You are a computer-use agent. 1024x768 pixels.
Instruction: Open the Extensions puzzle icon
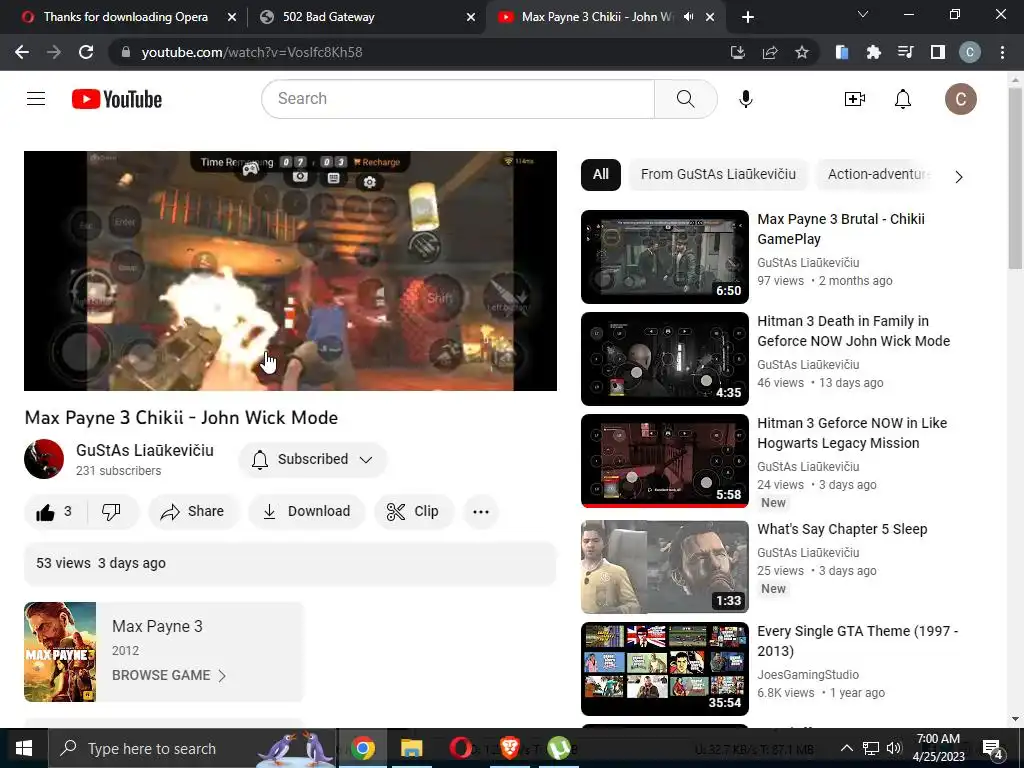873,52
